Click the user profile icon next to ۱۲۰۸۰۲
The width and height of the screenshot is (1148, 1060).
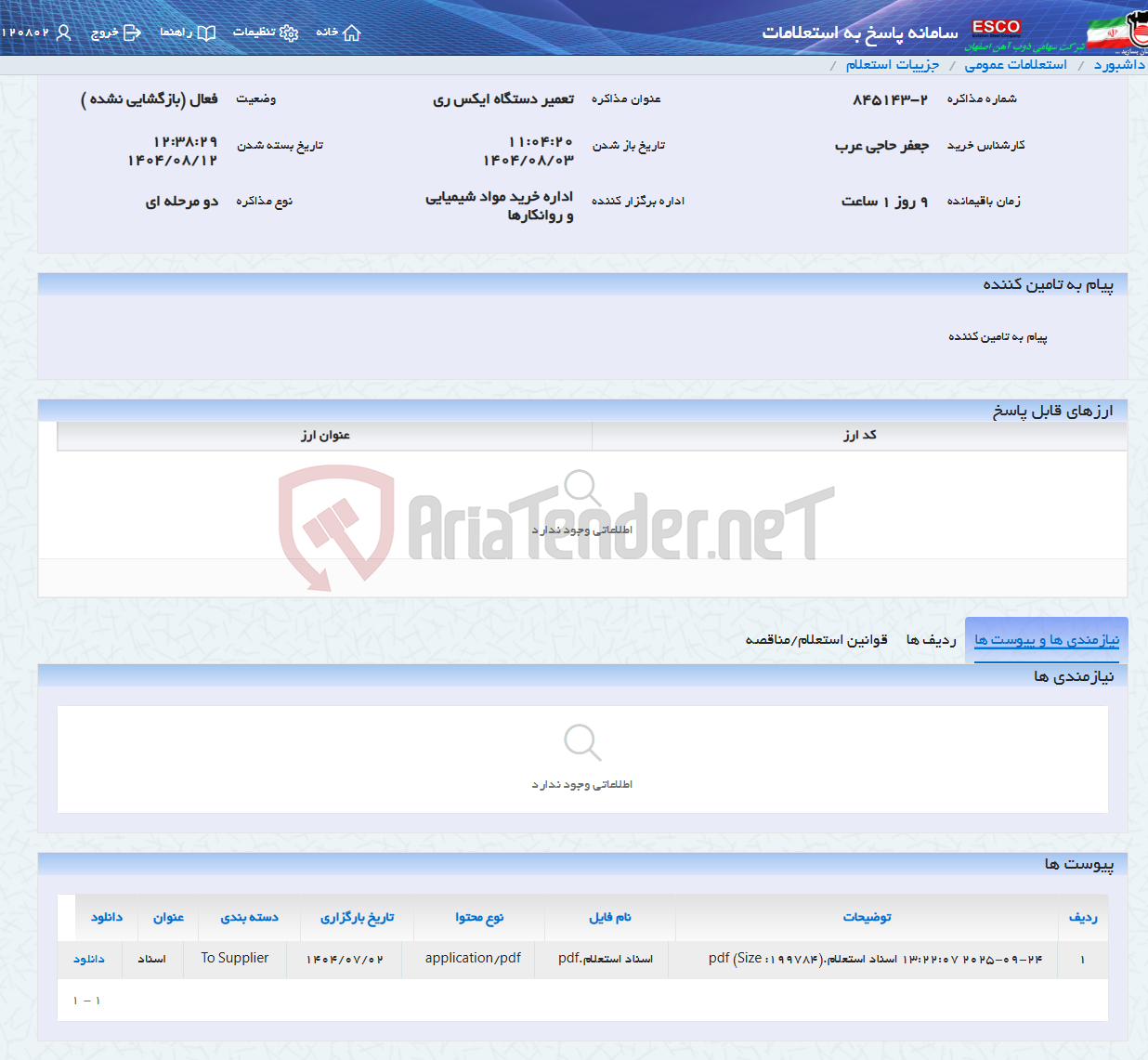(63, 31)
